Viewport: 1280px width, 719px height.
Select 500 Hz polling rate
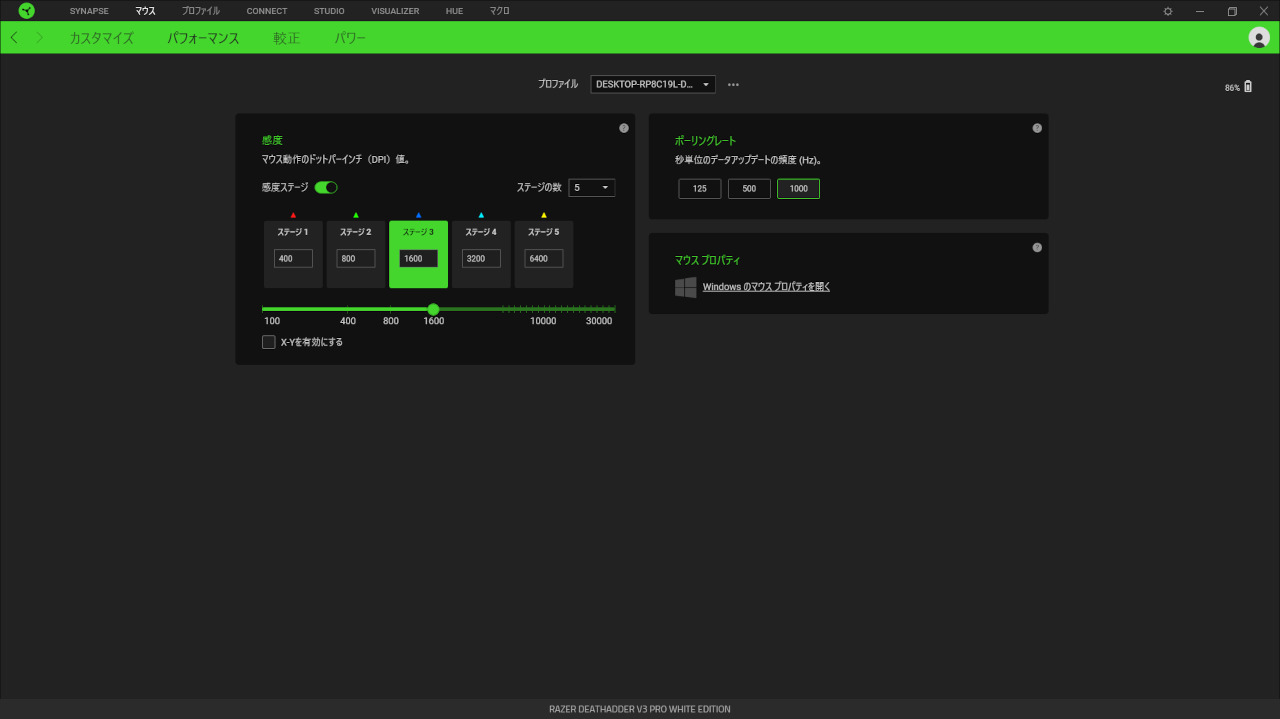click(749, 189)
